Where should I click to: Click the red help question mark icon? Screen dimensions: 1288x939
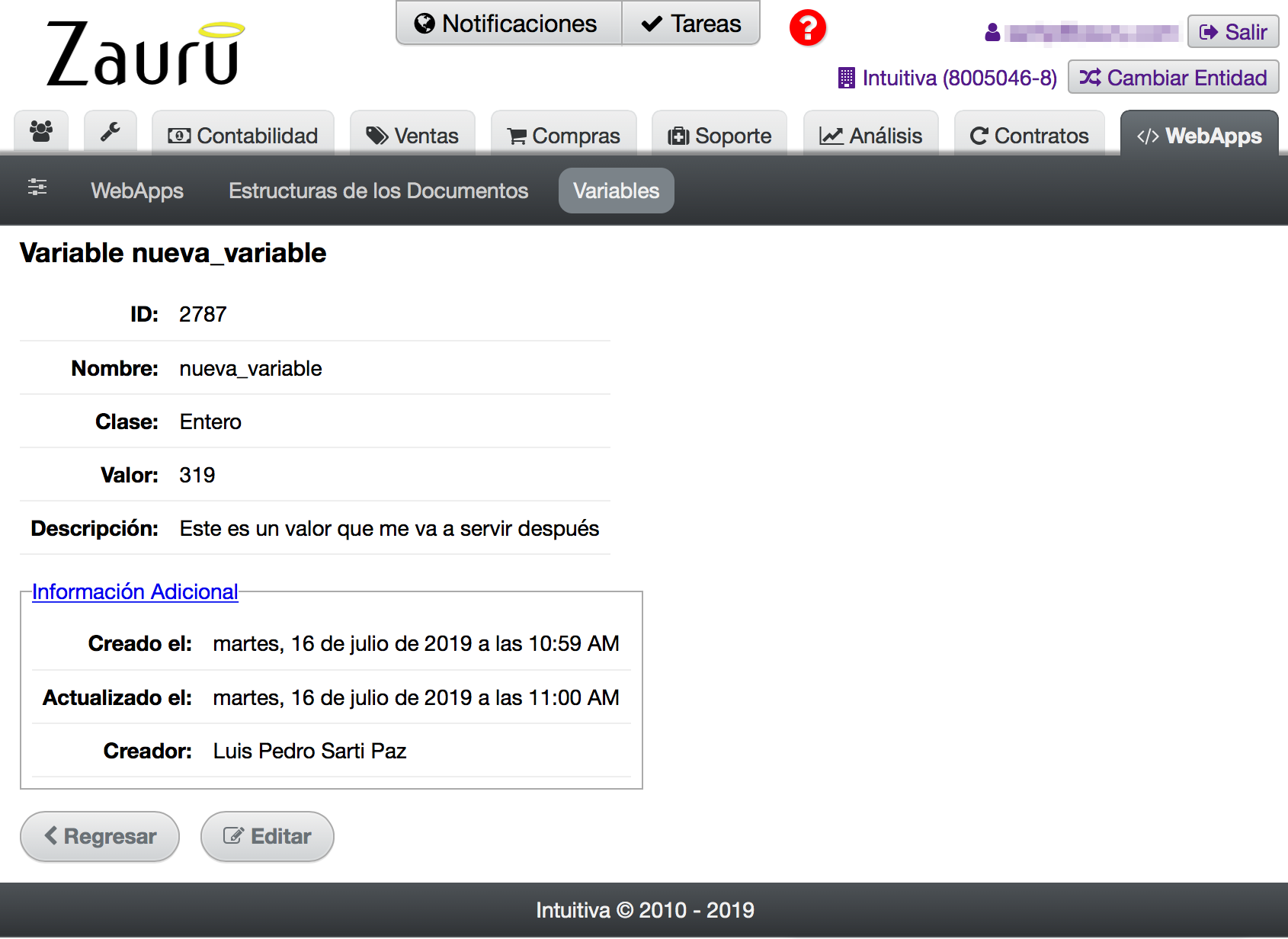click(807, 28)
